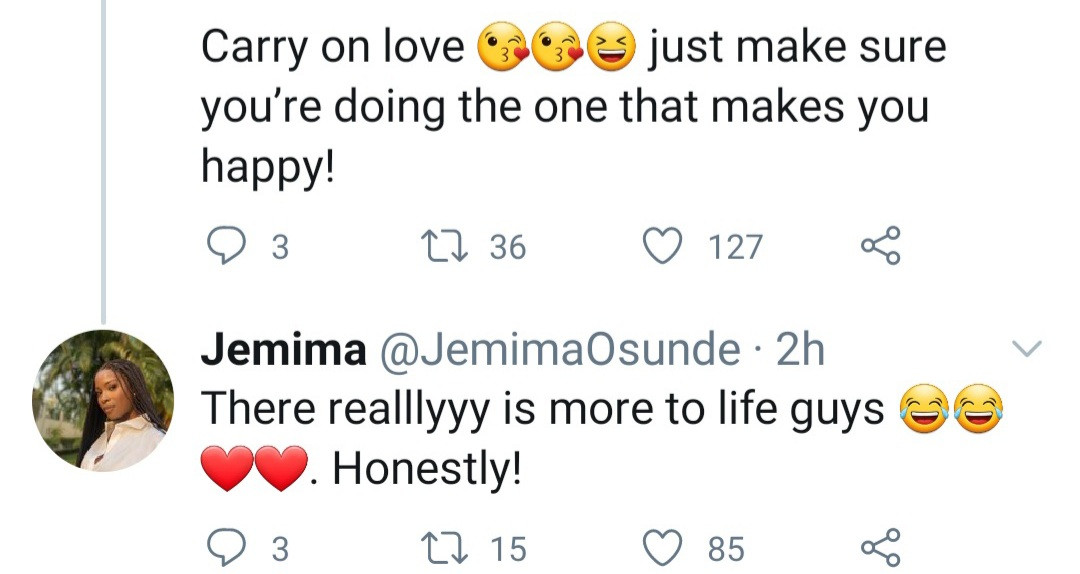
Task: Click the 15 retweets count number
Action: point(507,548)
